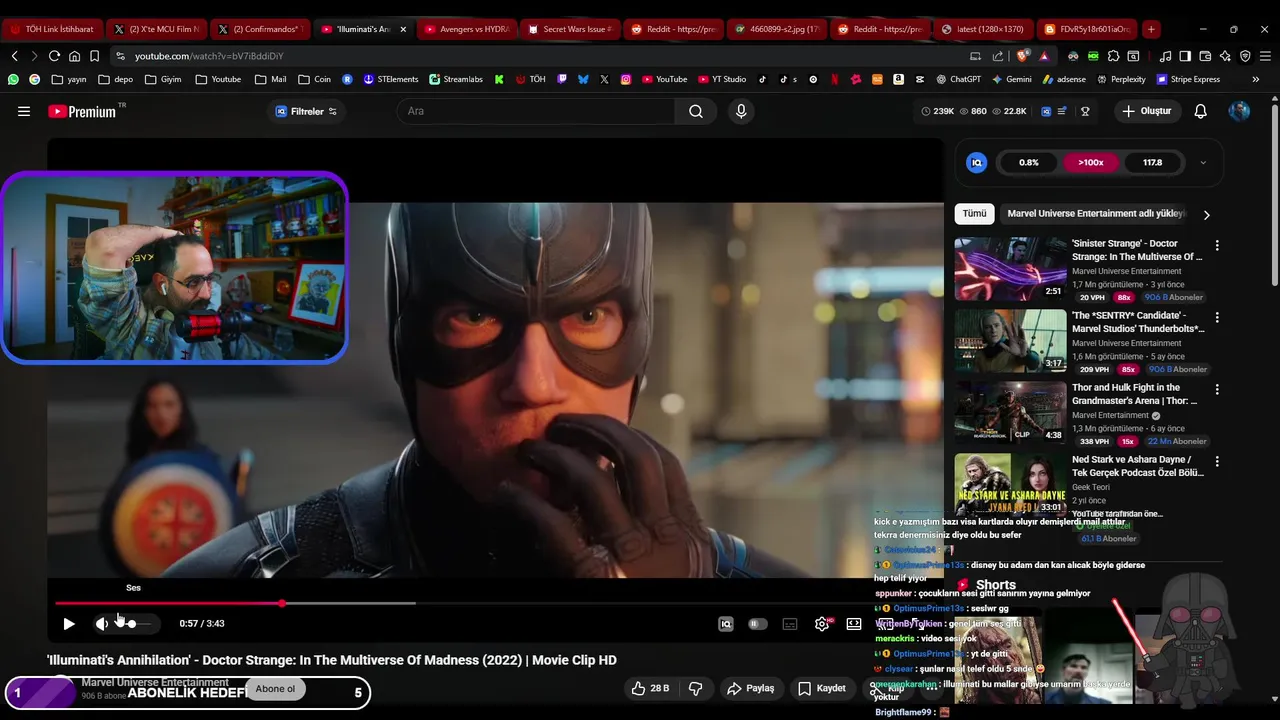The width and height of the screenshot is (1280, 720).
Task: Open the yayın bookmarks folder
Action: 69,79
